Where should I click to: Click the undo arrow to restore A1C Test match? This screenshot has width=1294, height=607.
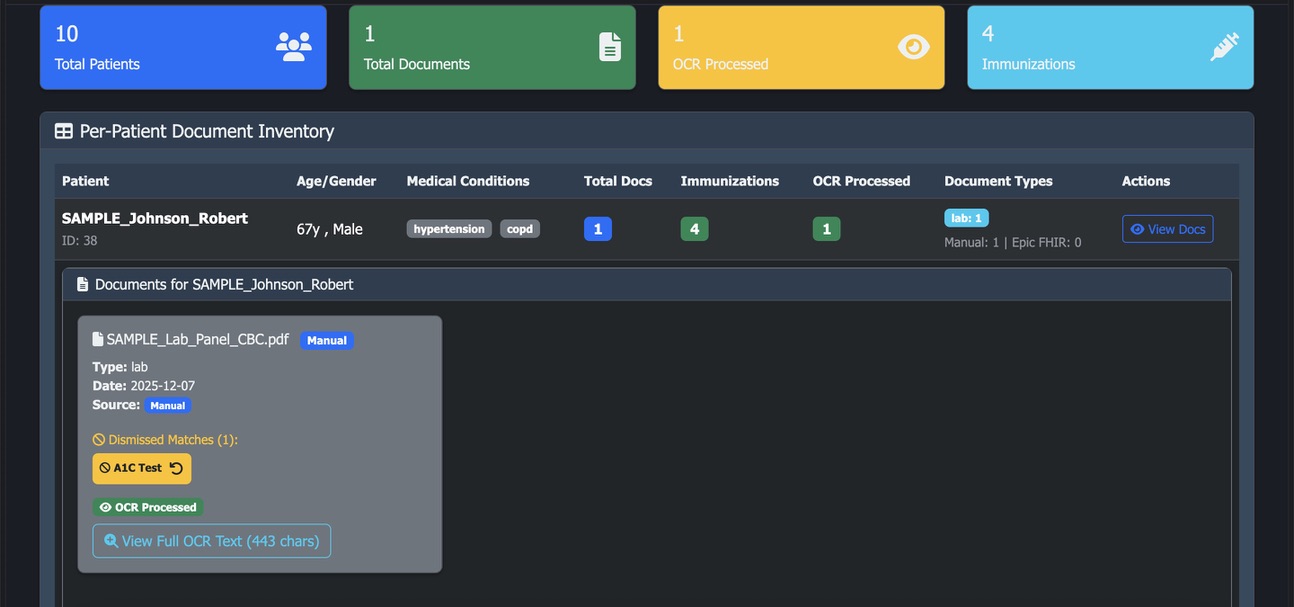click(x=174, y=468)
